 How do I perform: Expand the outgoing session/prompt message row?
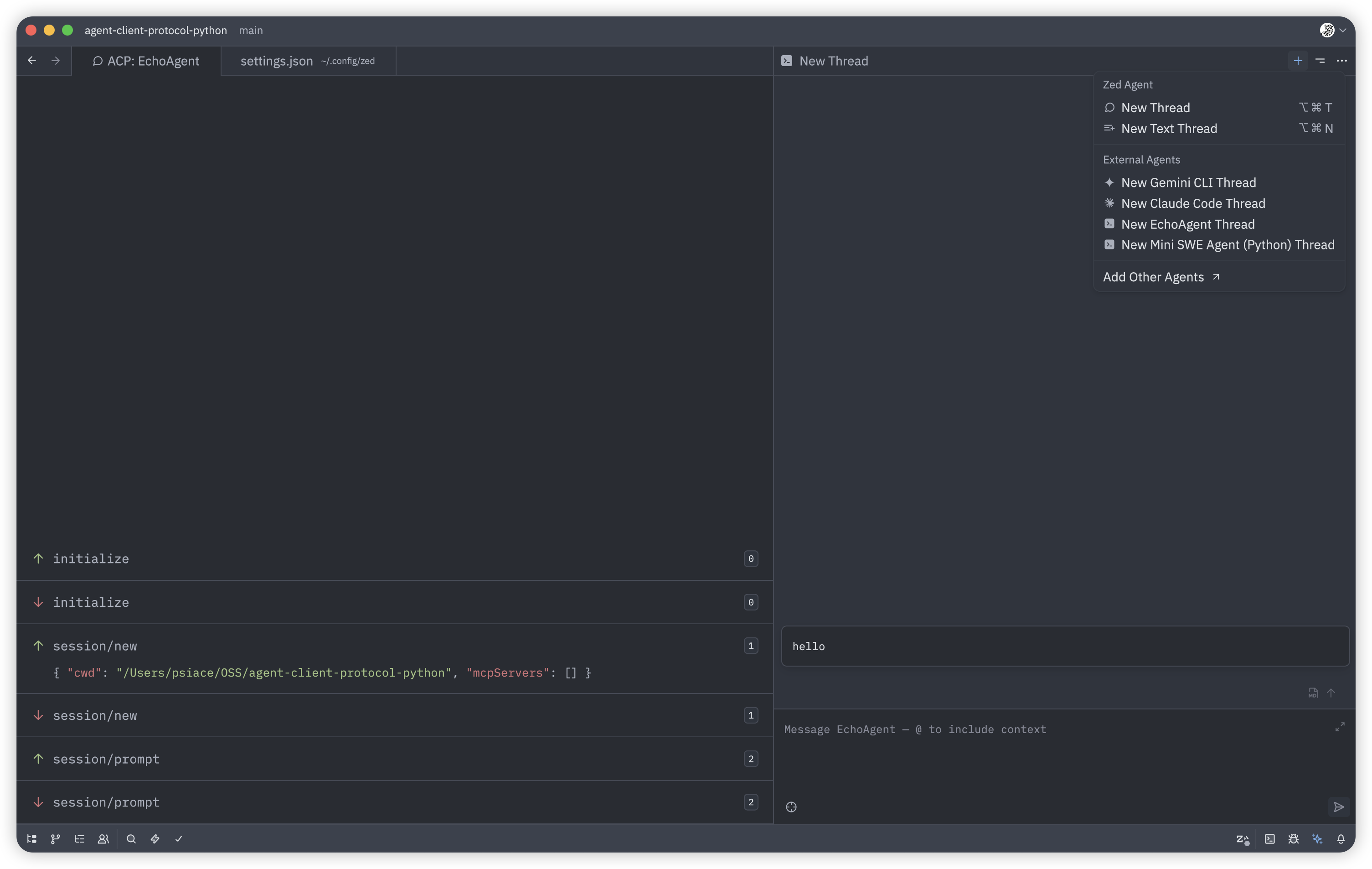click(106, 759)
